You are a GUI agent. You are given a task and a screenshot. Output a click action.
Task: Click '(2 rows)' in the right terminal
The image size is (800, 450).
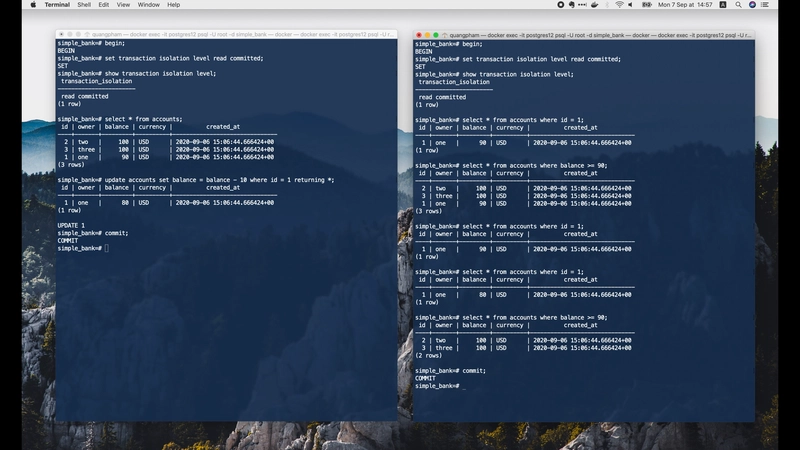[429, 356]
